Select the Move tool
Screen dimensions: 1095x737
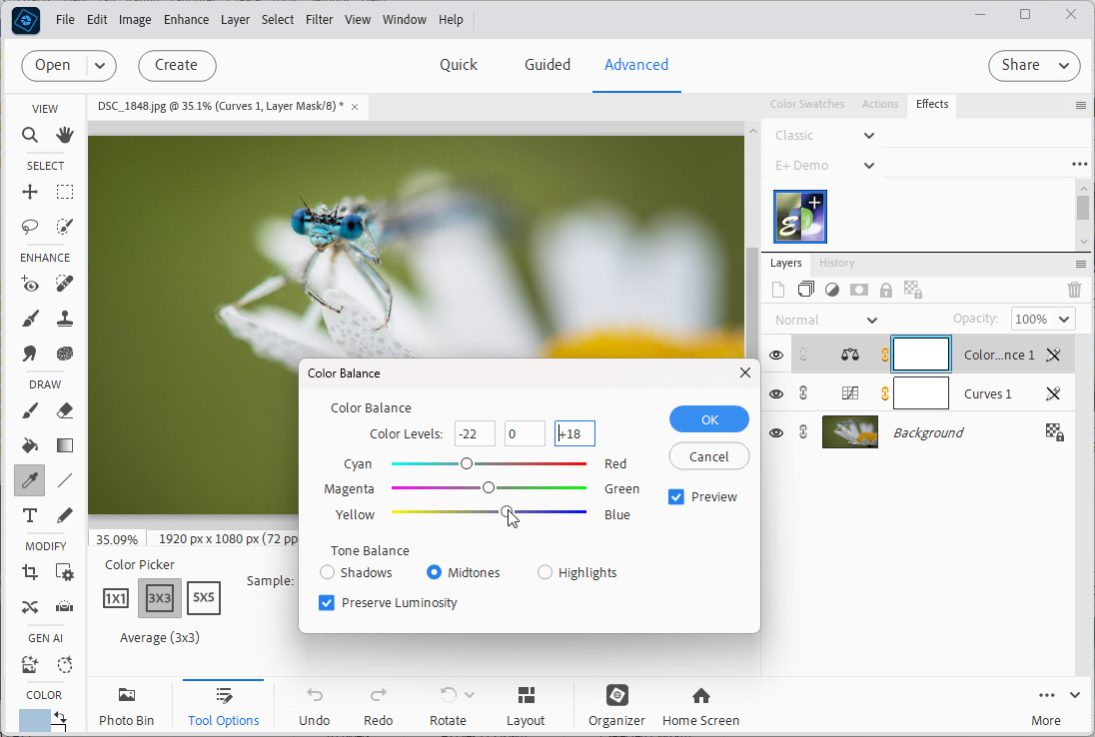(29, 192)
